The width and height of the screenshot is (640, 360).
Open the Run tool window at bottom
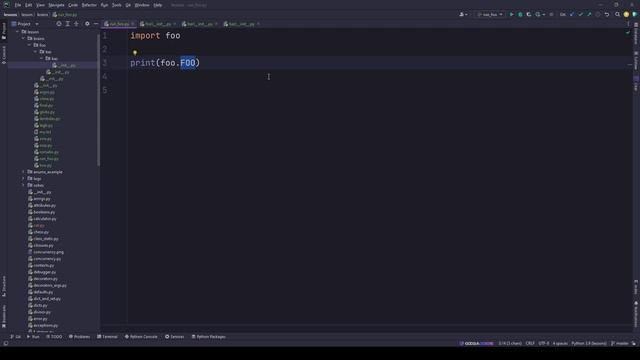click(x=33, y=337)
